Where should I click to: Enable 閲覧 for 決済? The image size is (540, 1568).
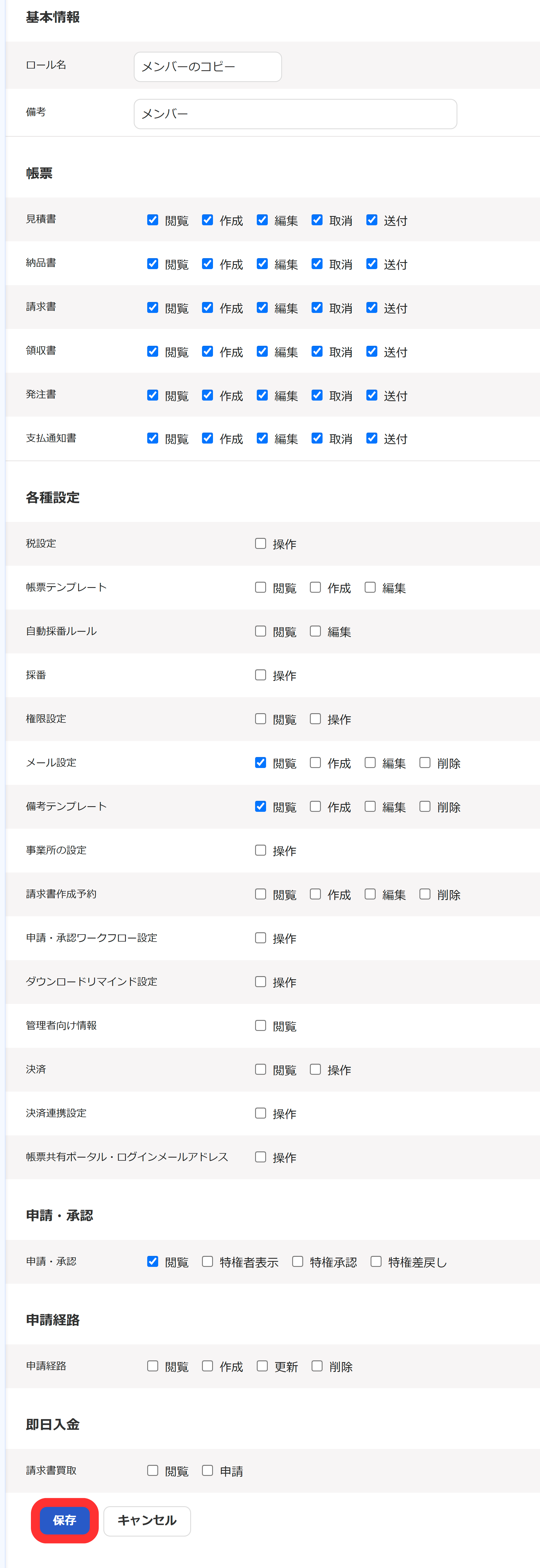coord(260,1069)
